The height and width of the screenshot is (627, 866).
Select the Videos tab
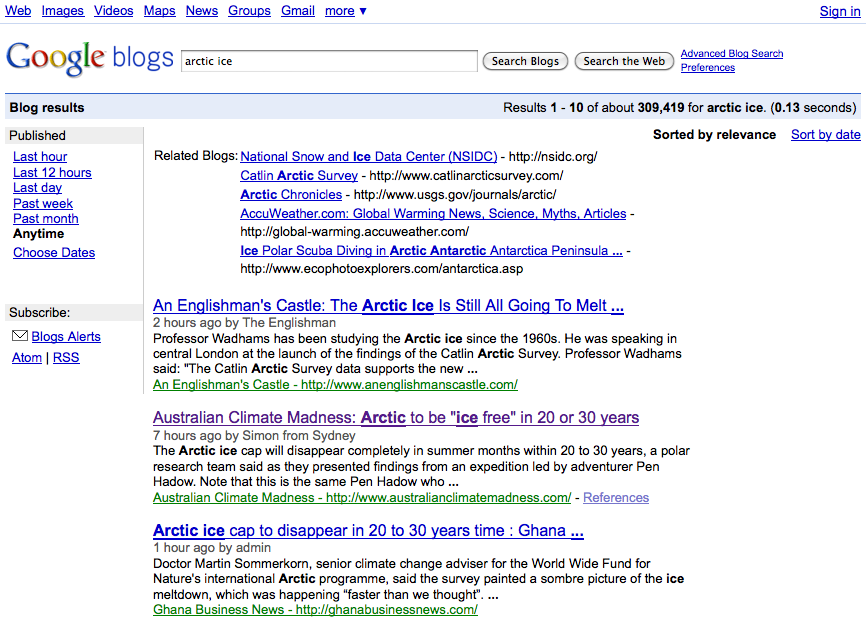point(113,11)
